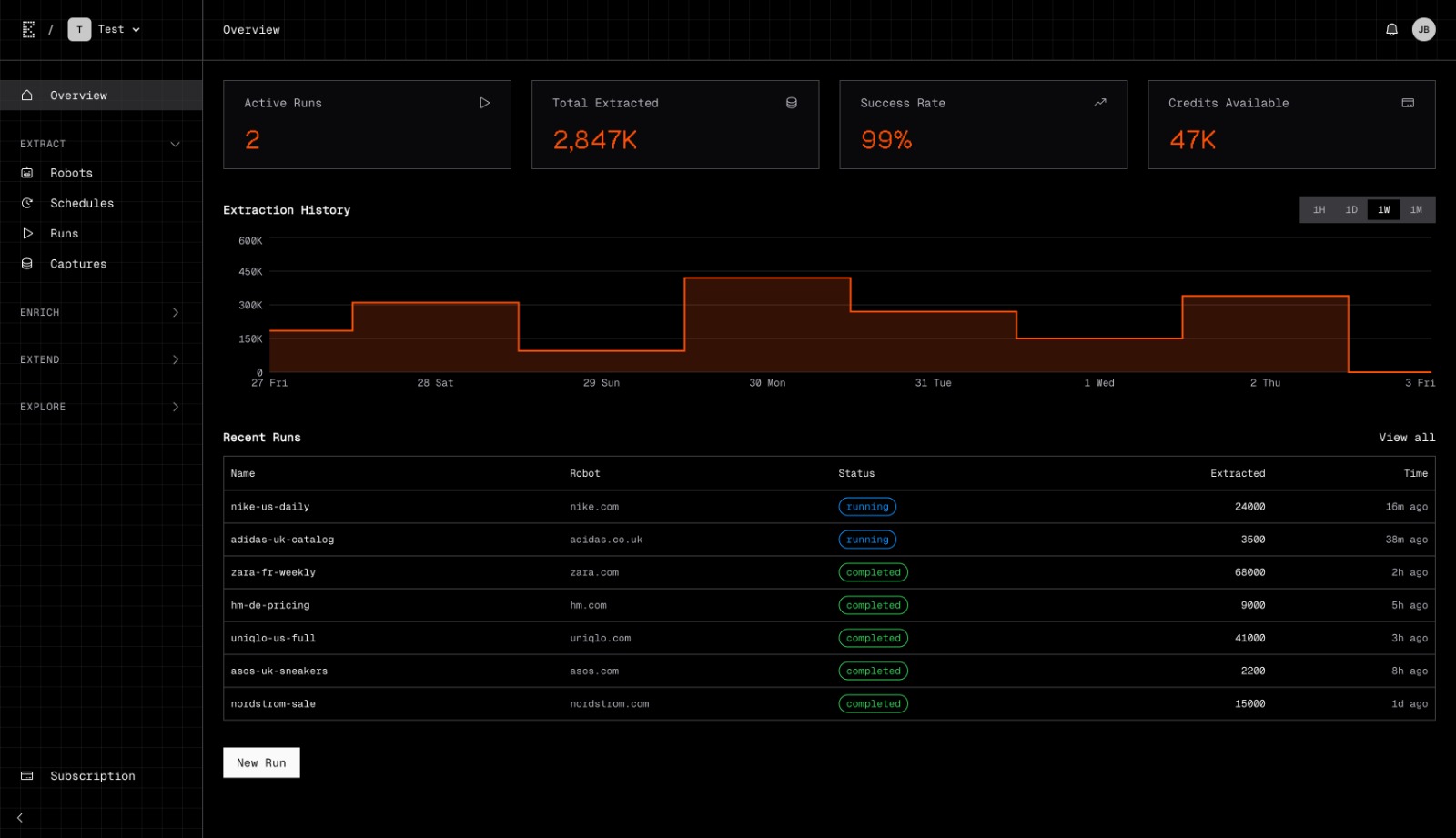Click the Success Rate trend icon
The width and height of the screenshot is (1456, 838).
[x=1099, y=103]
